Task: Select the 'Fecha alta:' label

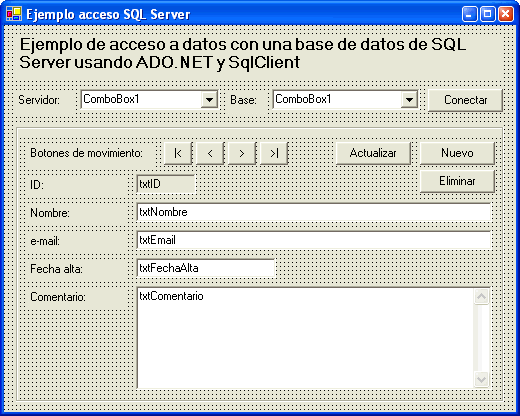Action: 56,269
